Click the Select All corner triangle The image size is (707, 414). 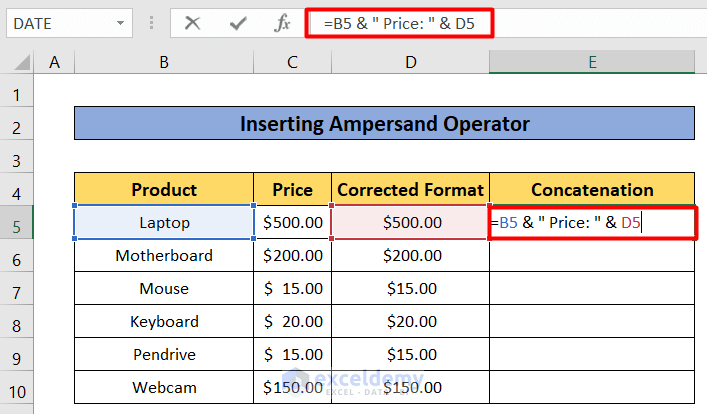coord(18,63)
